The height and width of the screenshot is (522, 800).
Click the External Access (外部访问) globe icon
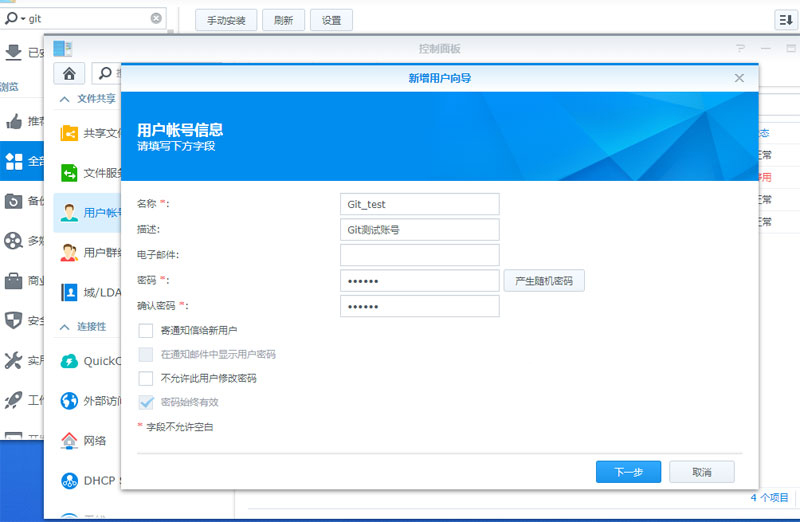[69, 401]
